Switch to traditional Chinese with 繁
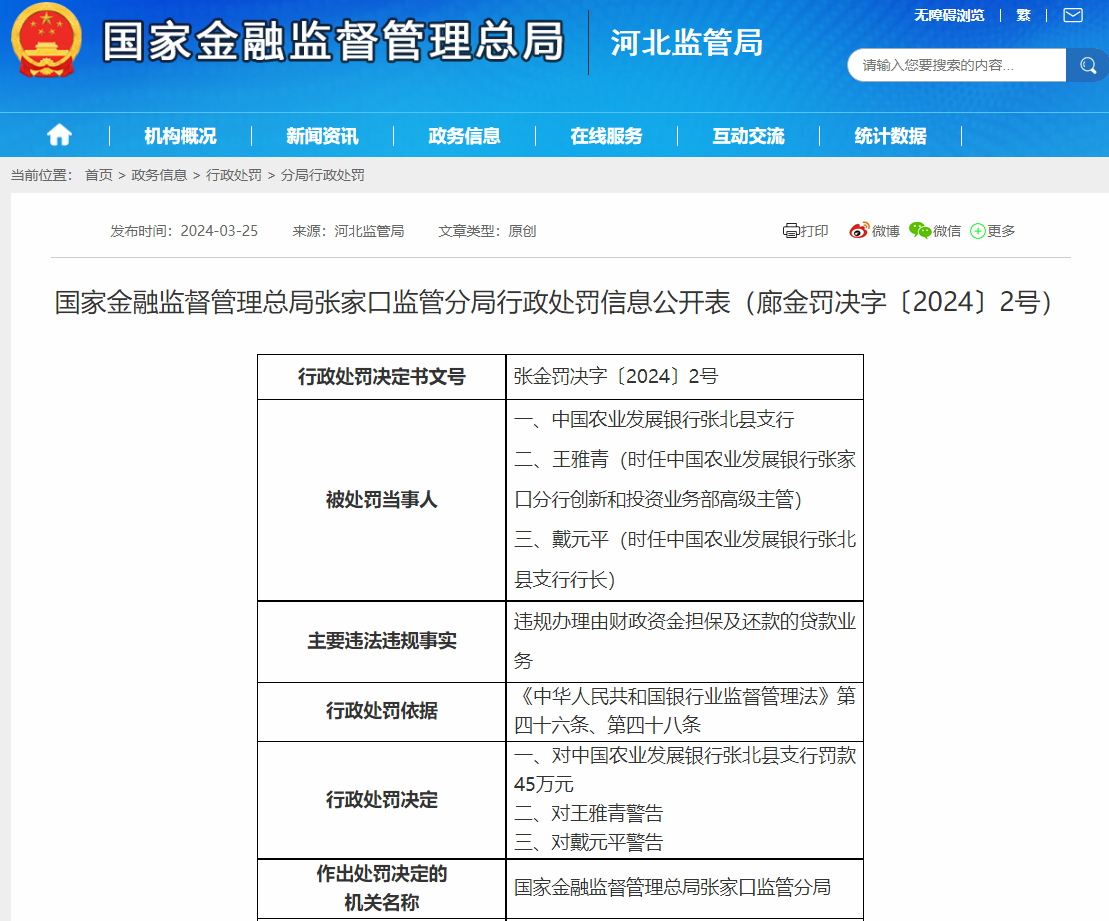1109x921 pixels. [1022, 15]
